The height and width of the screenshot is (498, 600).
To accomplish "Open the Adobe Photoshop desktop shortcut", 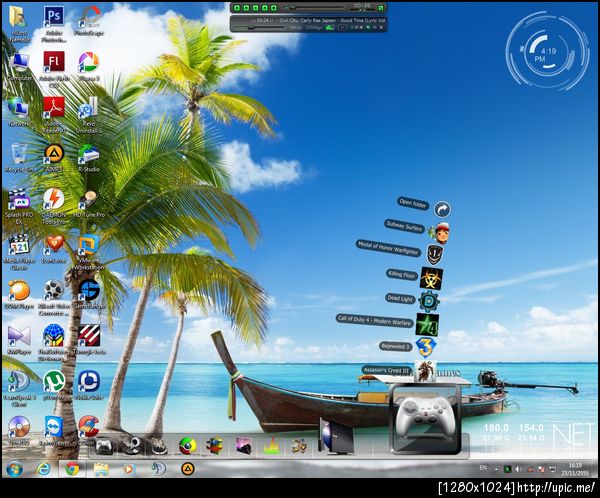I will pyautogui.click(x=54, y=24).
